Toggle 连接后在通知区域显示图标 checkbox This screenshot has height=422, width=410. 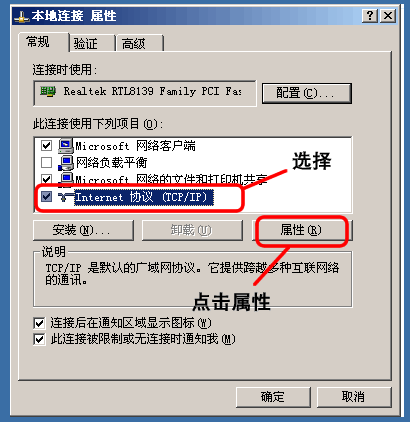[x=39, y=323]
